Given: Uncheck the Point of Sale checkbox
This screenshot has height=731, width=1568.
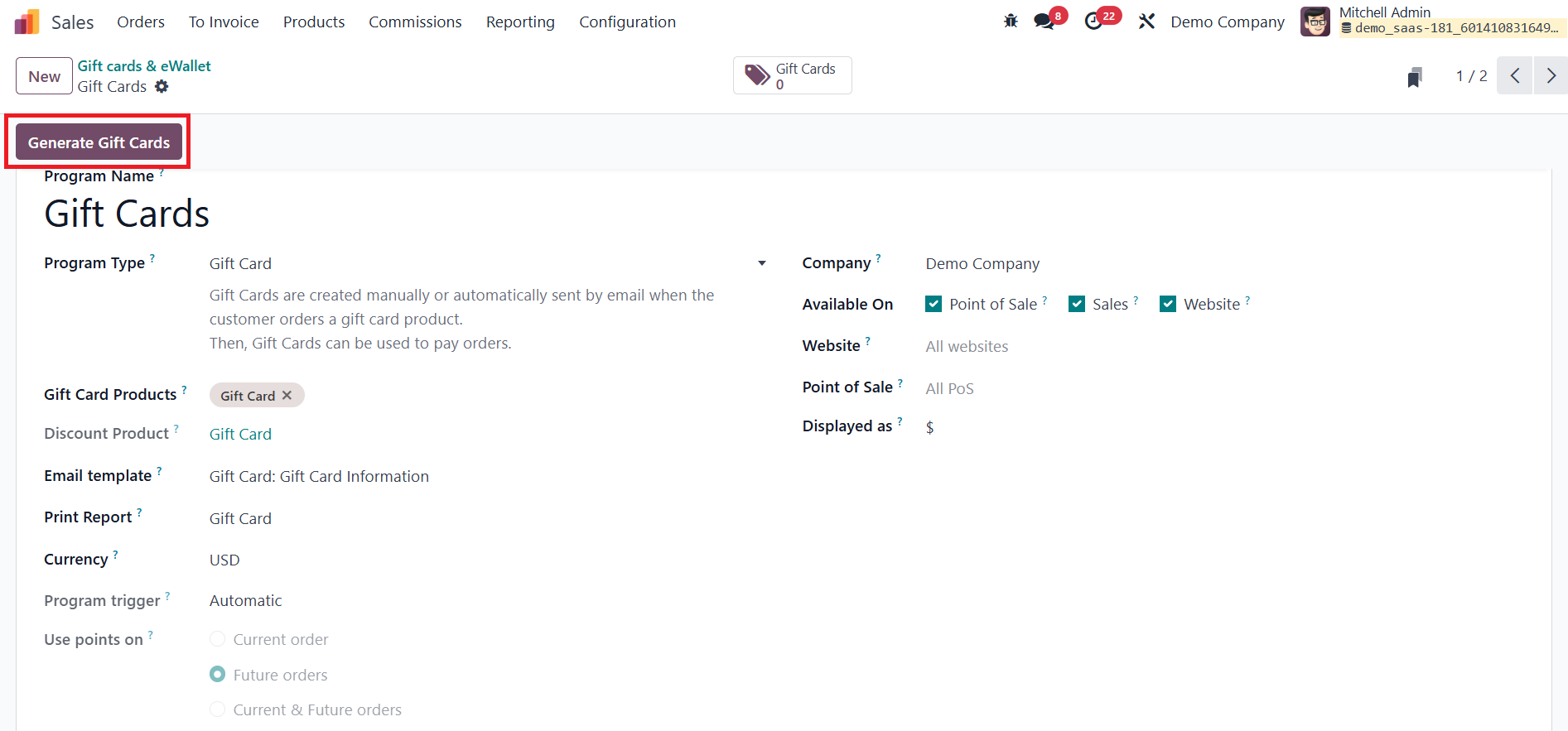Looking at the screenshot, I should 934,304.
